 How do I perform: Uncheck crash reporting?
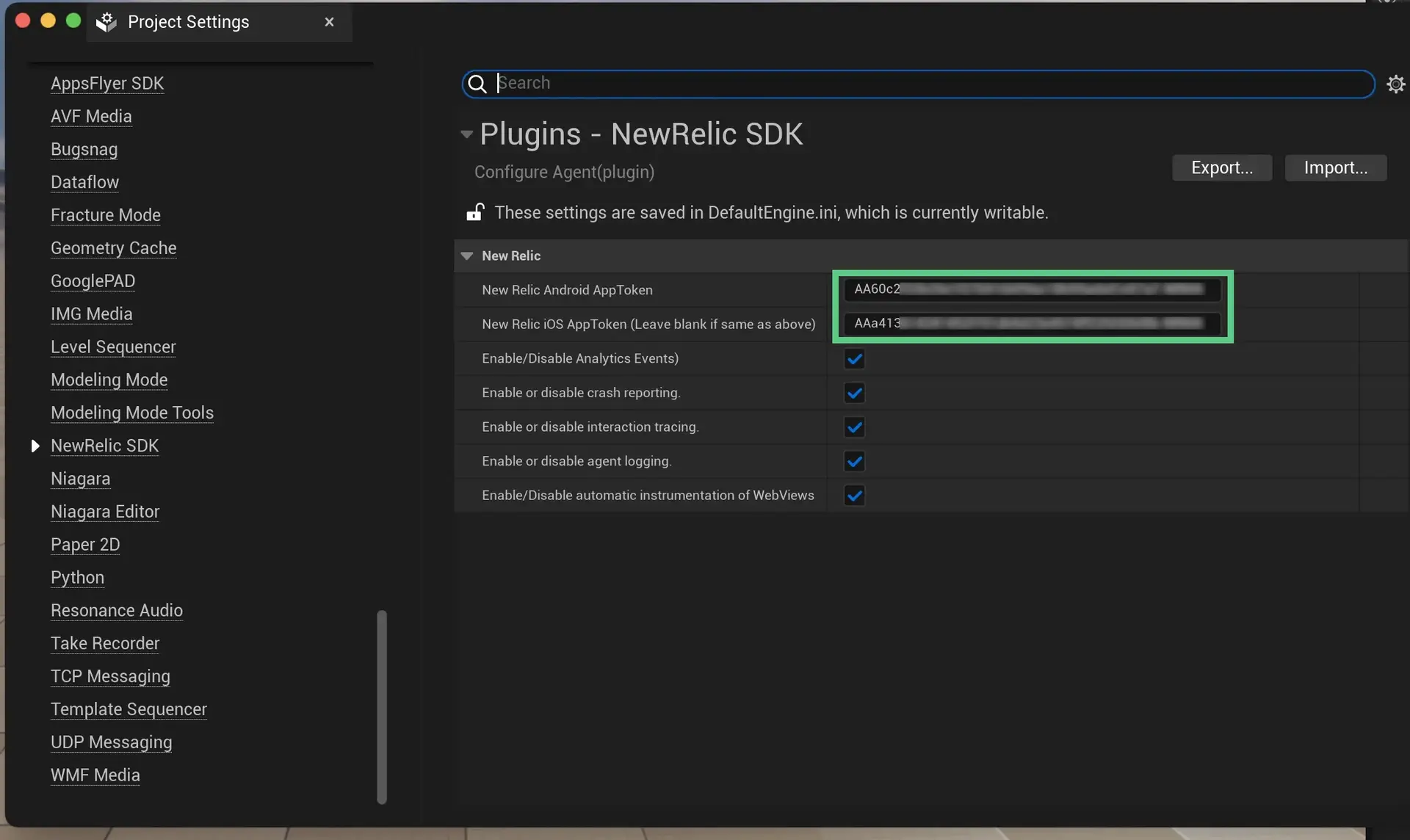coord(854,393)
